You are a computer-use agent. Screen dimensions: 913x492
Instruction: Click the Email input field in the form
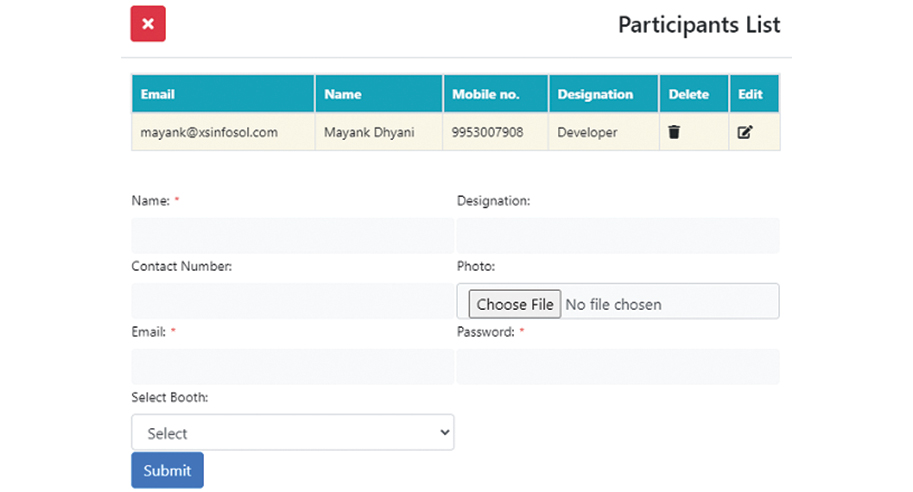(292, 367)
